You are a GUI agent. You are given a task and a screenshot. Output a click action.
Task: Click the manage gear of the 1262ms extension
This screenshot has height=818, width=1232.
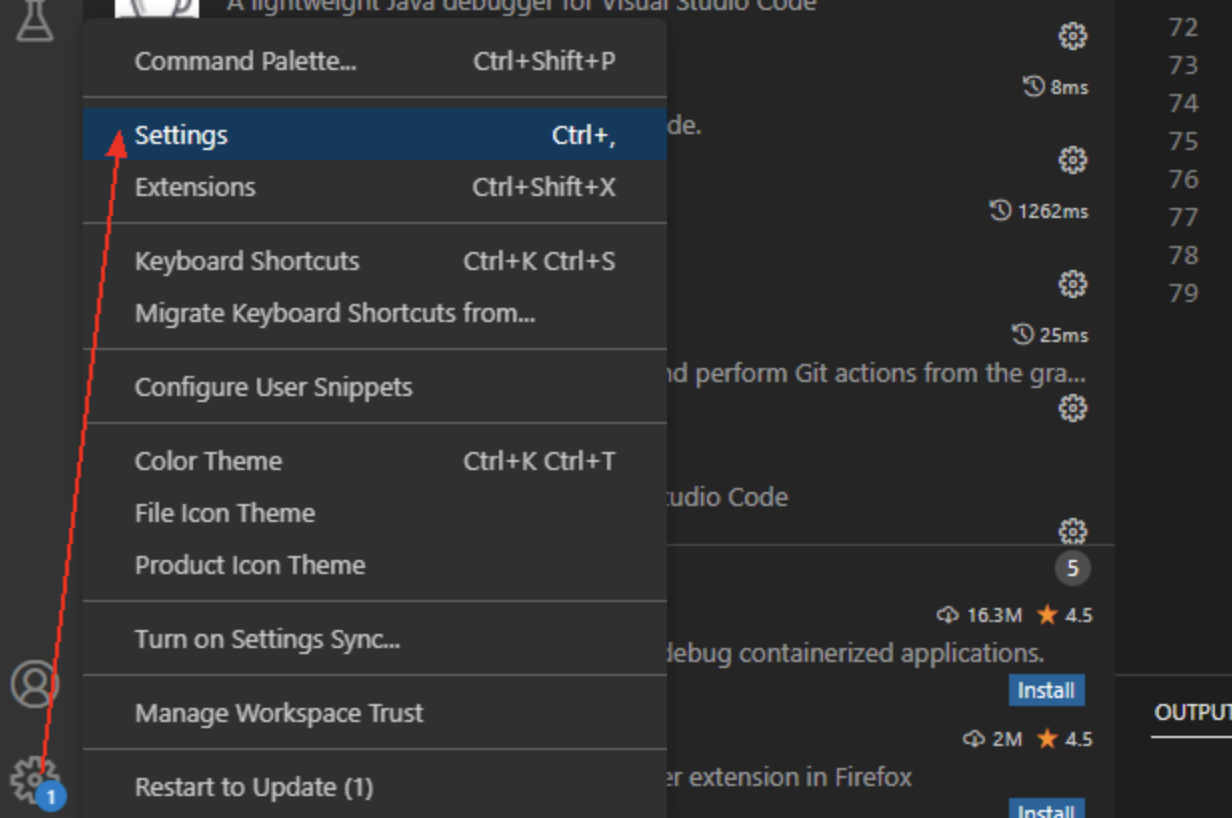pyautogui.click(x=1073, y=284)
